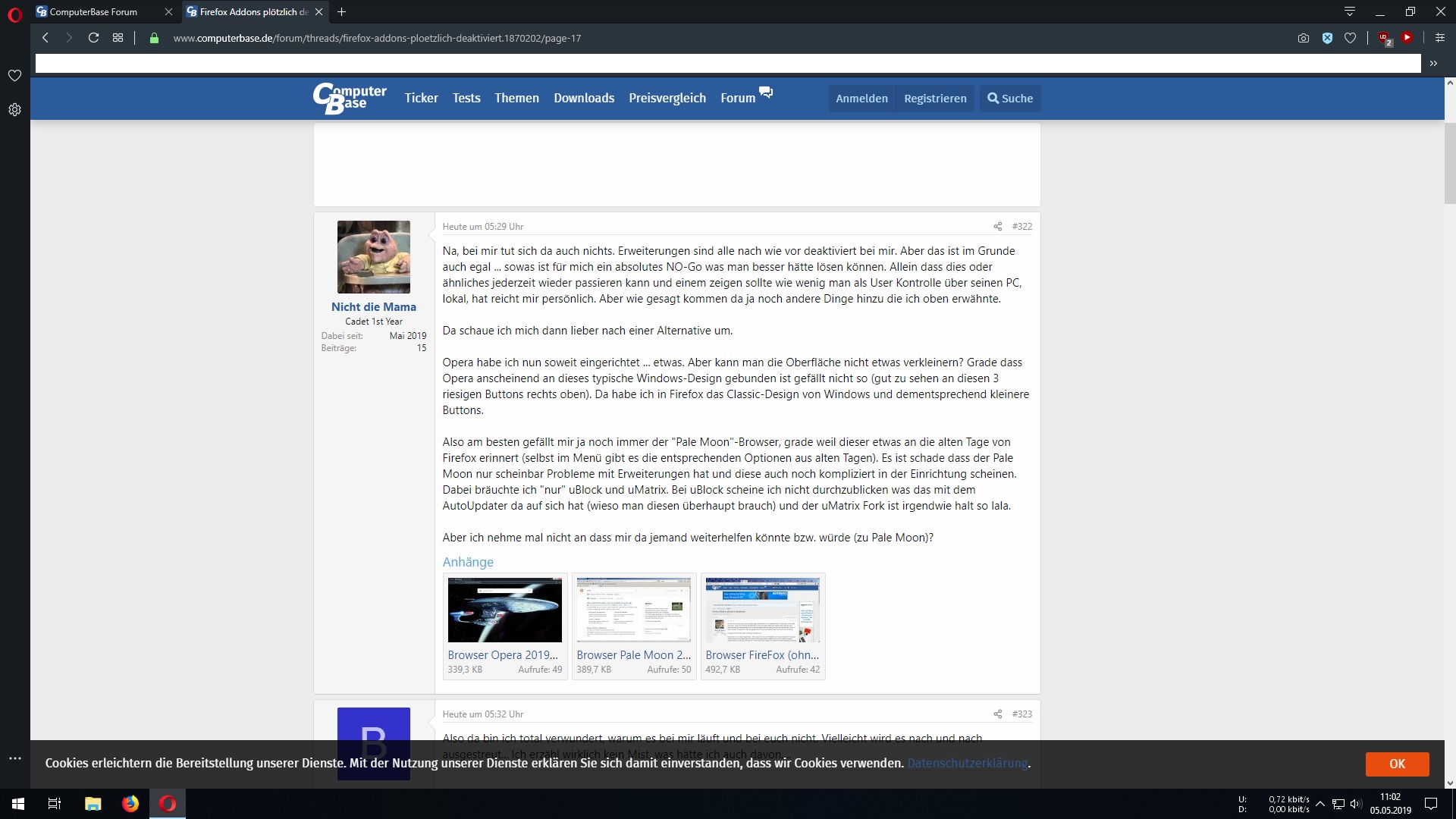Screen dimensions: 1456x819
Task: Open sidebar settings gear icon
Action: click(x=14, y=110)
